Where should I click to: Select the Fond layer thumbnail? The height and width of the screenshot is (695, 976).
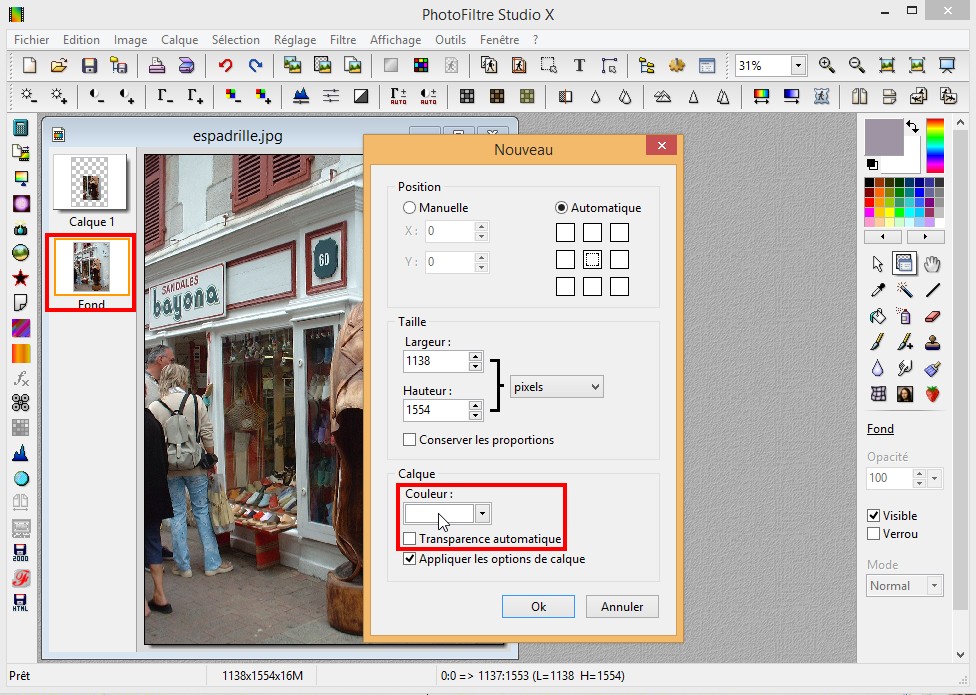92,267
